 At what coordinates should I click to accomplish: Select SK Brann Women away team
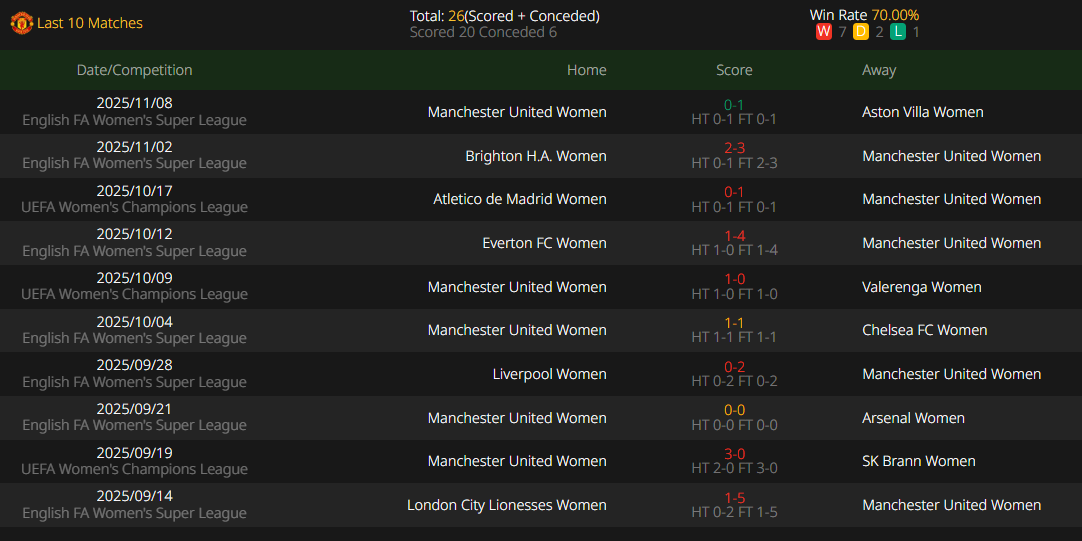click(x=918, y=461)
